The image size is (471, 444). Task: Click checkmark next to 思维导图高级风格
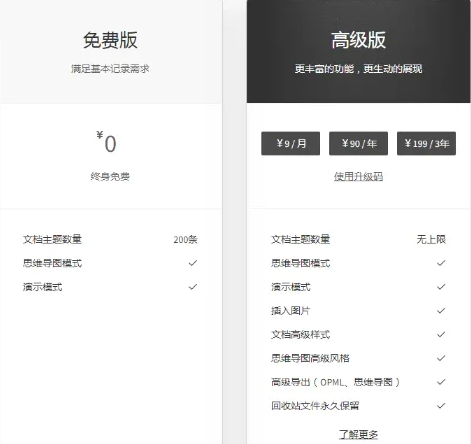[441, 358]
